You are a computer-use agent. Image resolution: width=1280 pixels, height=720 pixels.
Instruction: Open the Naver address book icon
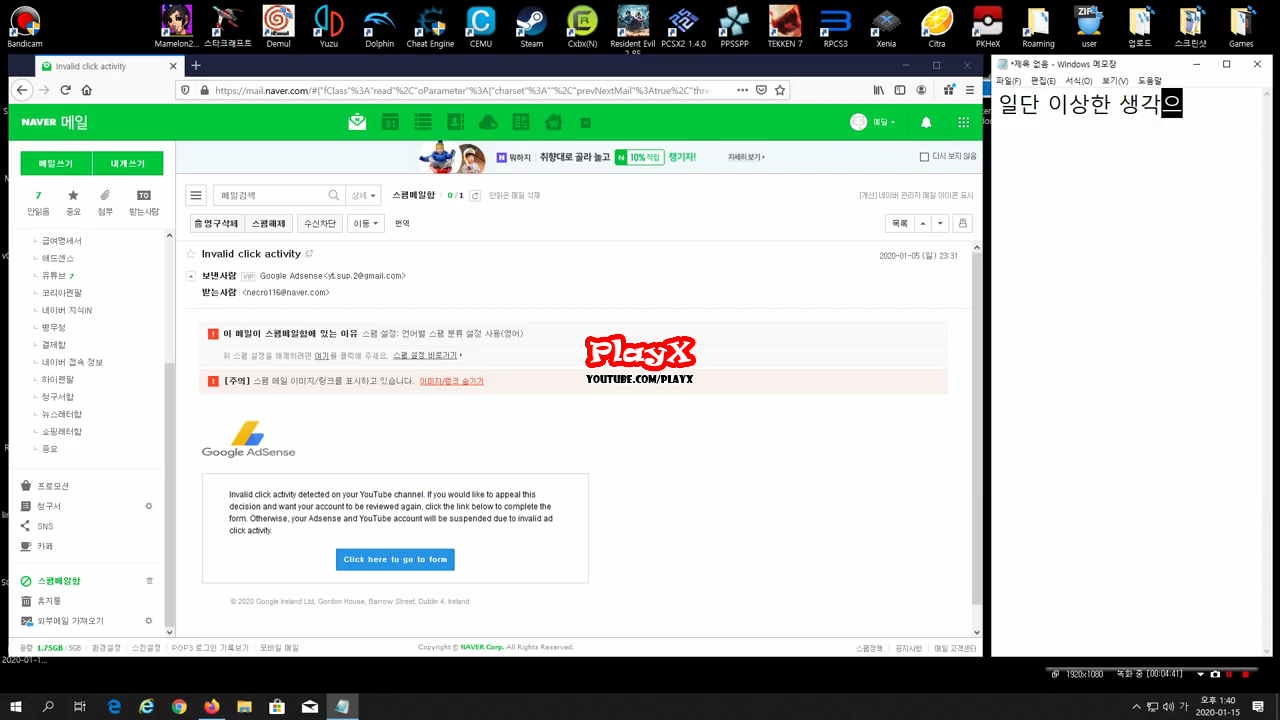[x=455, y=122]
